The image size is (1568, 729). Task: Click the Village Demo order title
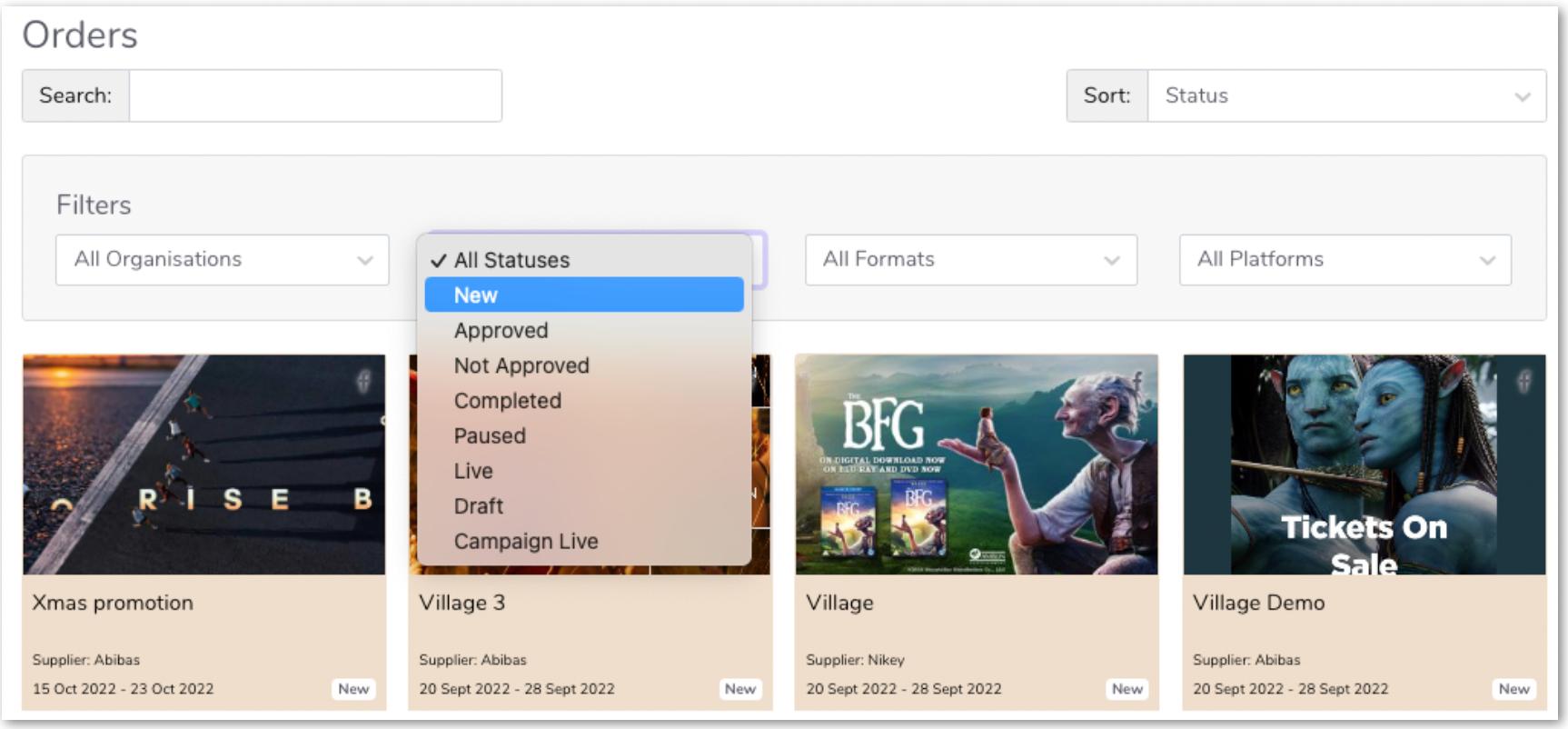pyautogui.click(x=1259, y=603)
